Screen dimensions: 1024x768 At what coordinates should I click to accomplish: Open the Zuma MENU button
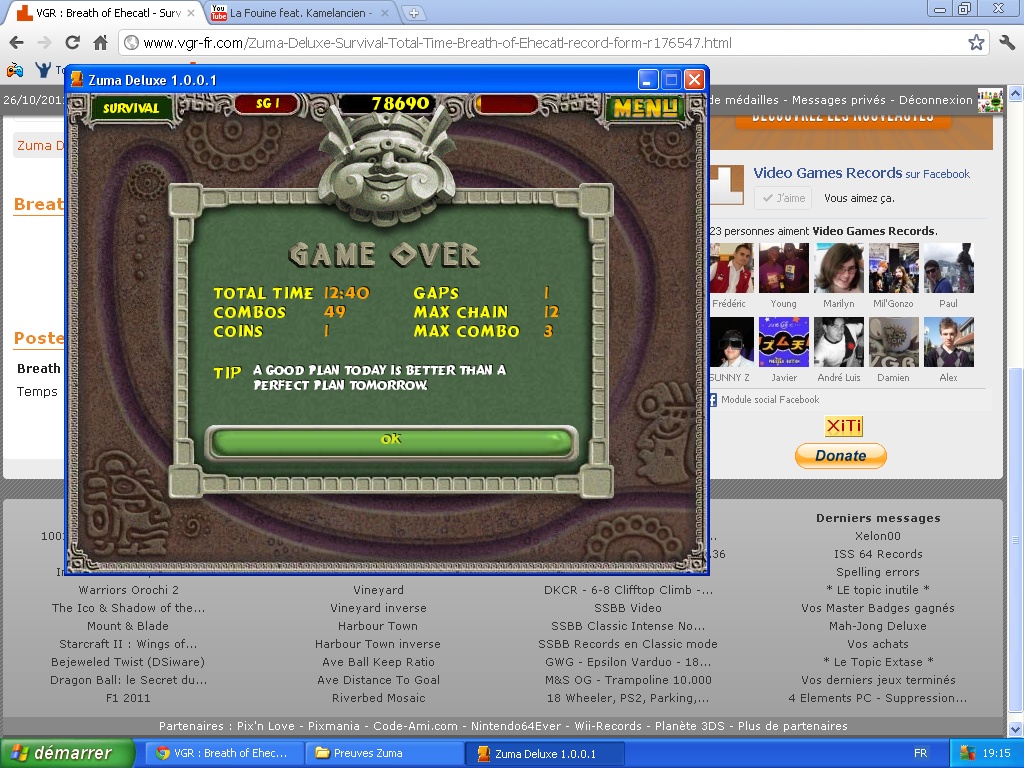[646, 107]
